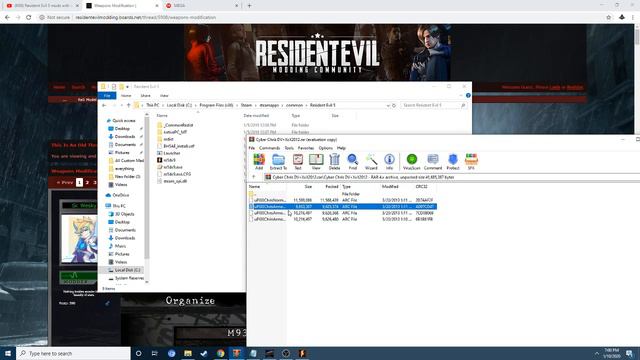
Task: Select the nativePC_MT folder in Explorer
Action: click(175, 132)
